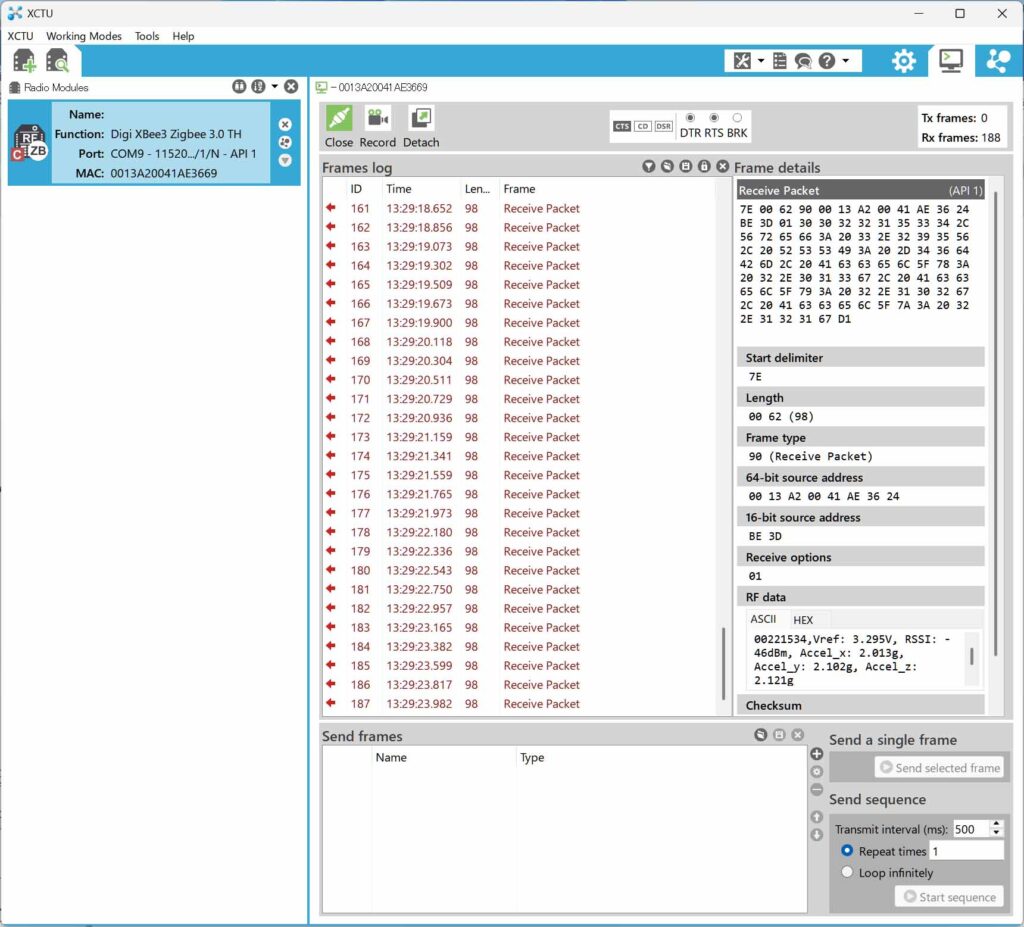
Task: Click Send selected frame button
Action: (x=939, y=768)
